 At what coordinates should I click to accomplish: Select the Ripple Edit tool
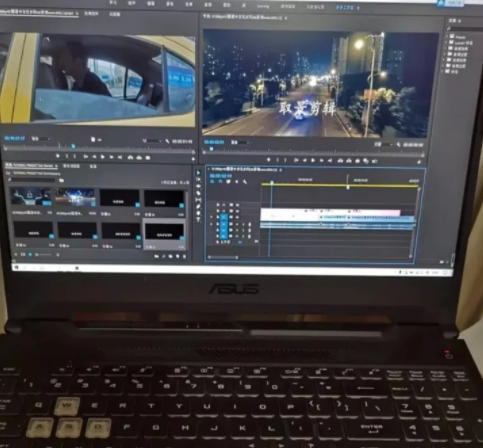(199, 186)
